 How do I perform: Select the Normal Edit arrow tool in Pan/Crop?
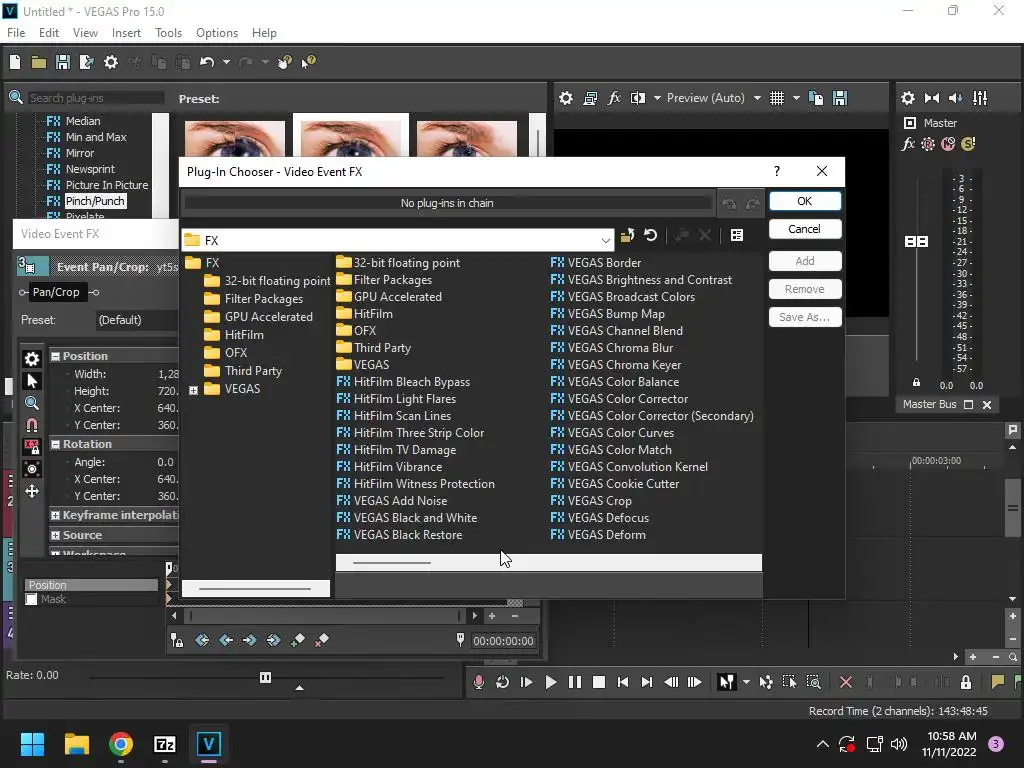tap(31, 381)
